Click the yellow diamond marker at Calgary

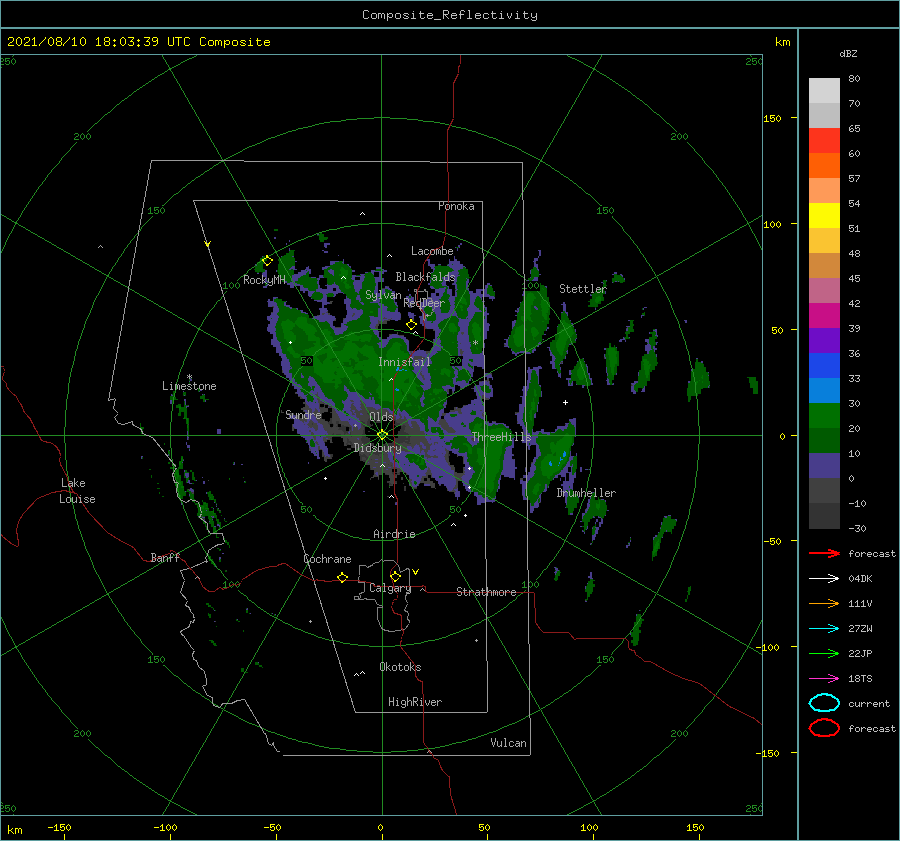395,576
